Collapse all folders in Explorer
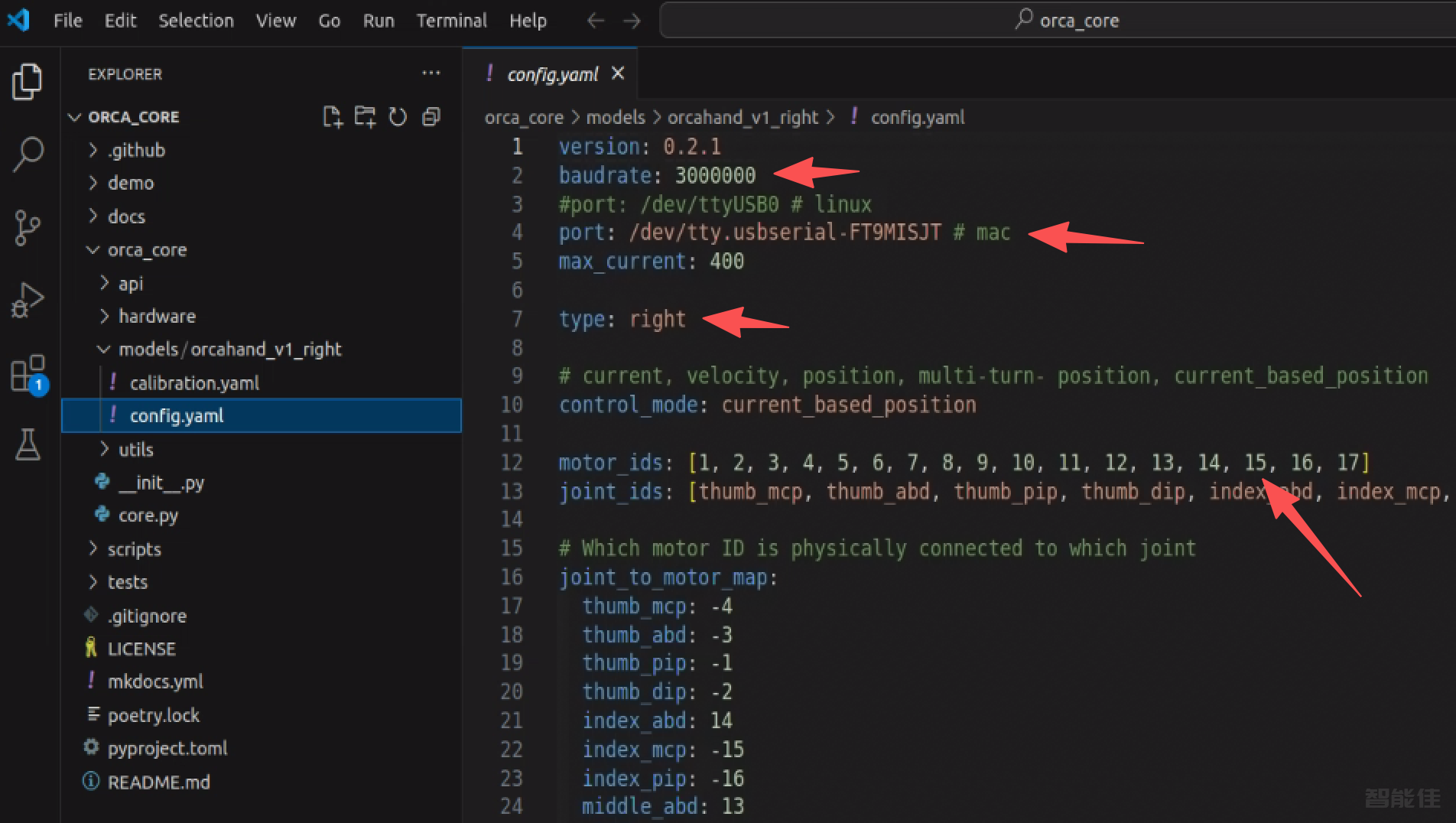 [431, 117]
